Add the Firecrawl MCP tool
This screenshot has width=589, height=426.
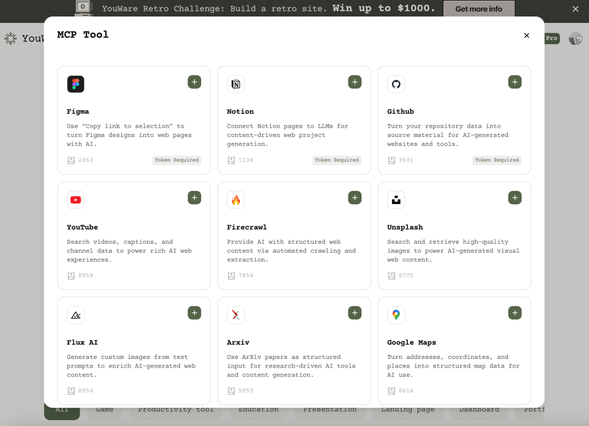tap(355, 198)
